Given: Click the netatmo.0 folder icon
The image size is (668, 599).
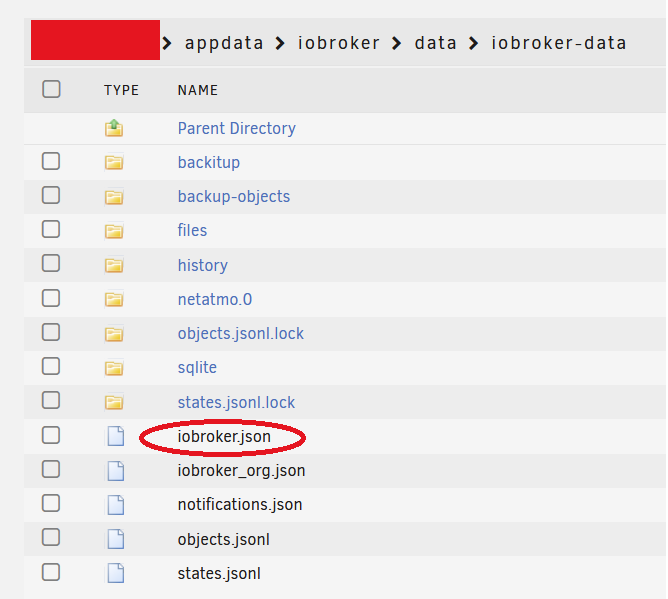Looking at the screenshot, I should (114, 300).
